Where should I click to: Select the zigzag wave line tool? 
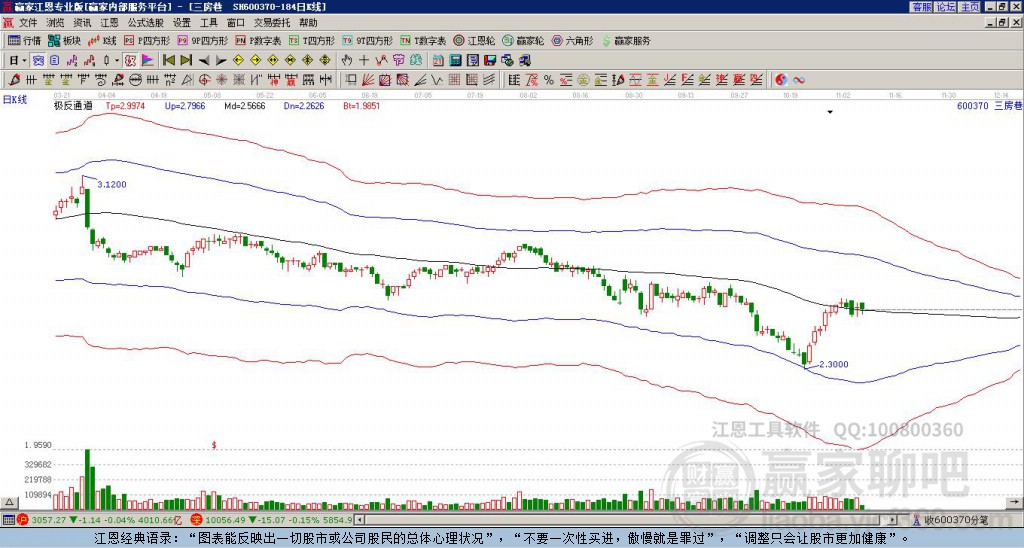tap(436, 80)
